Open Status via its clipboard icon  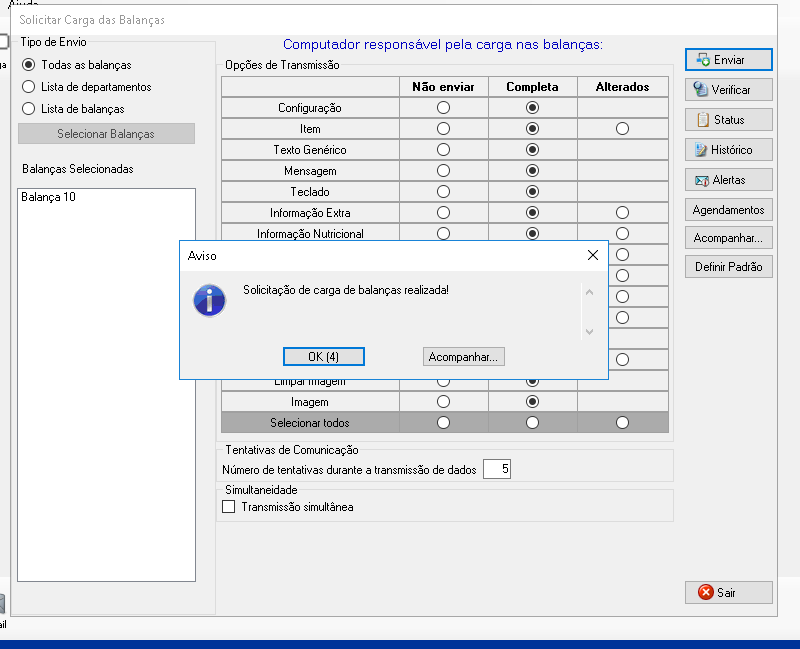coord(703,120)
